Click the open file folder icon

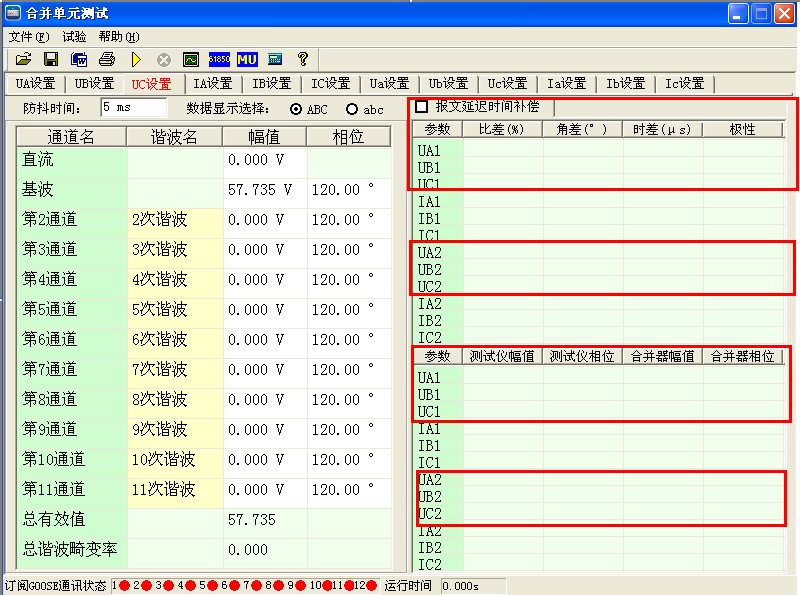pyautogui.click(x=23, y=60)
